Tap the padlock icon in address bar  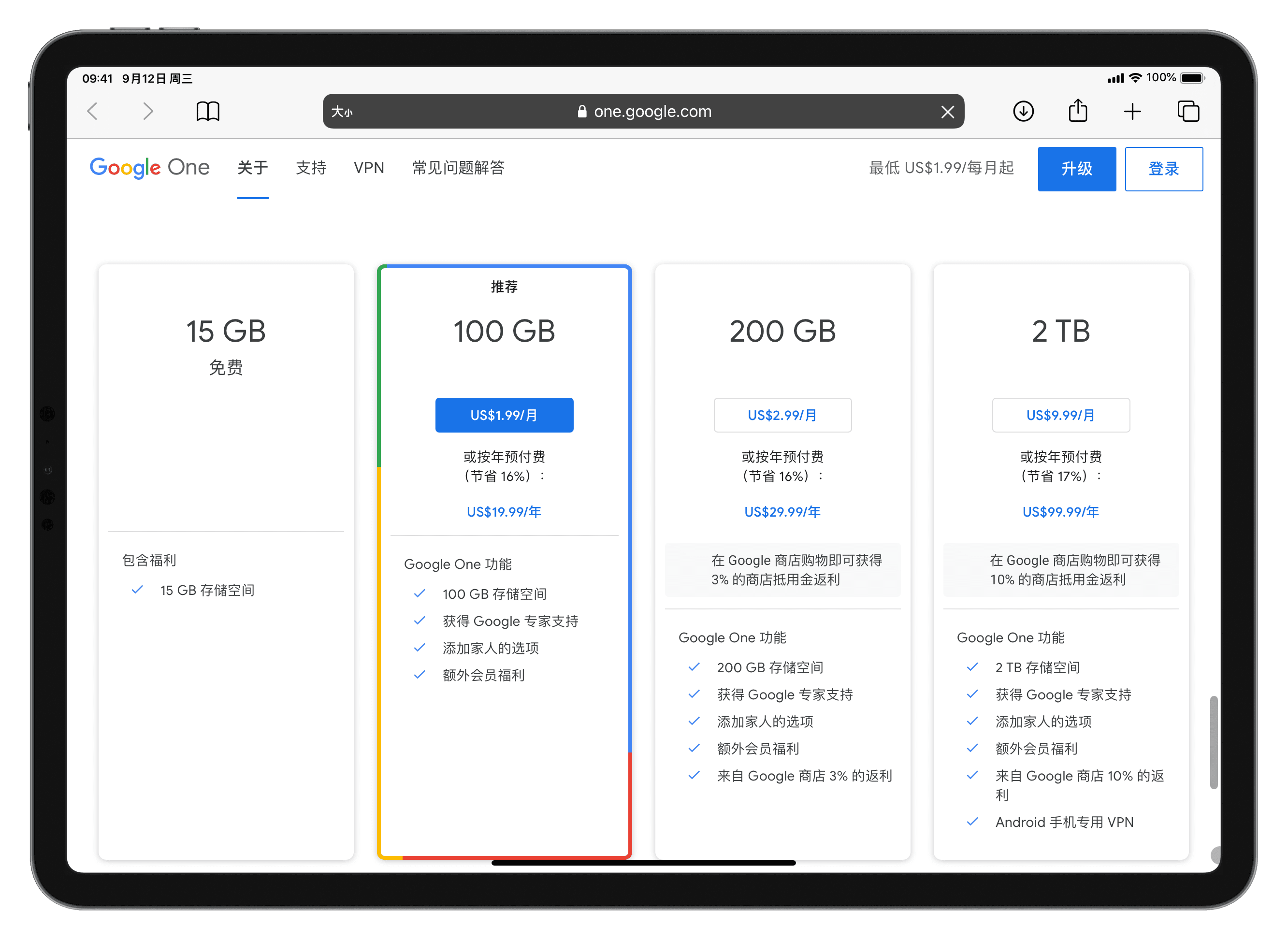(x=581, y=111)
